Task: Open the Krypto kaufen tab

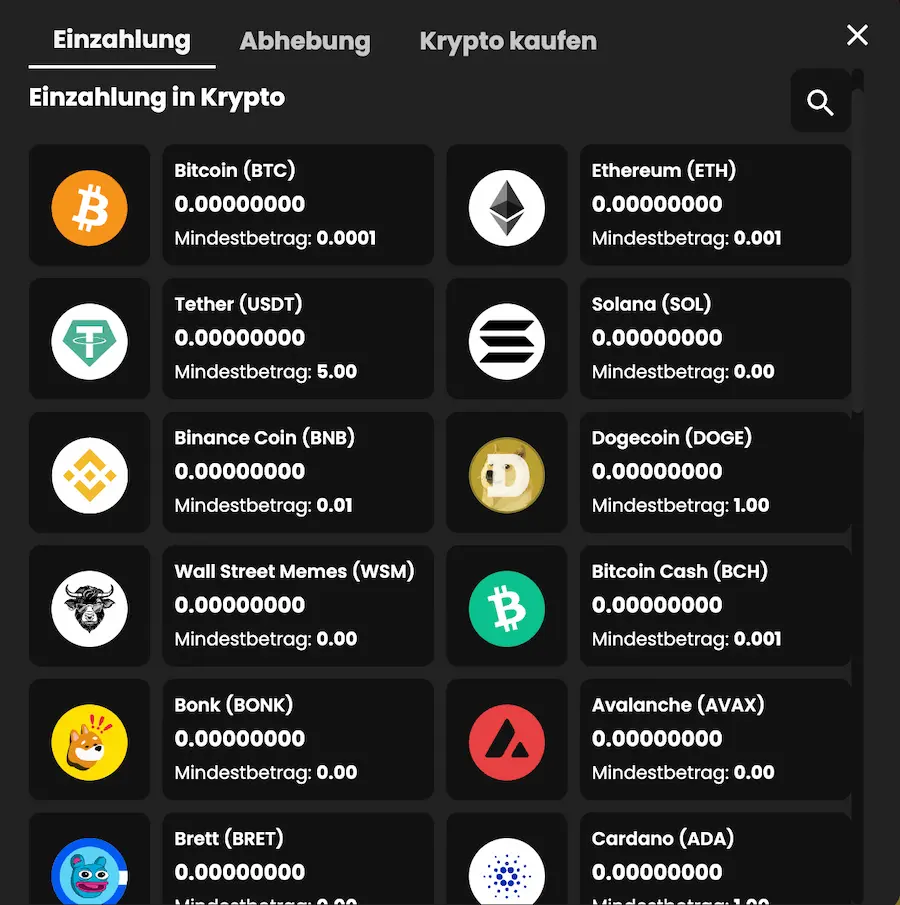Action: pyautogui.click(x=508, y=41)
